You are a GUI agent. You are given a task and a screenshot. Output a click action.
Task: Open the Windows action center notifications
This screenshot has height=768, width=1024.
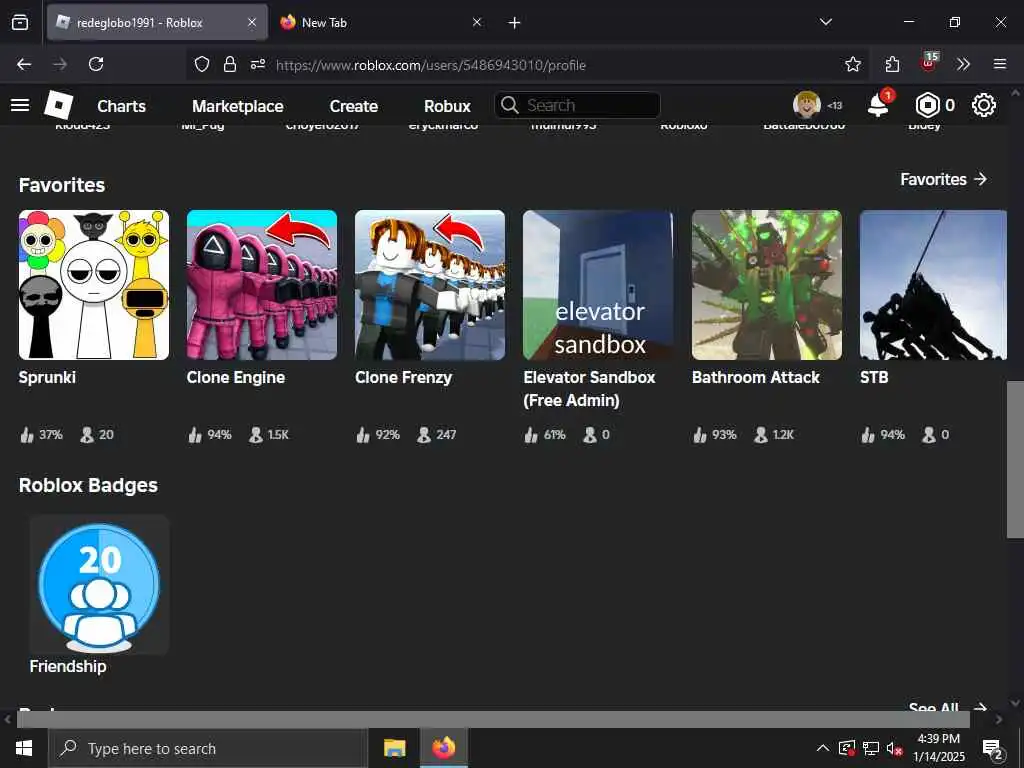coord(993,749)
